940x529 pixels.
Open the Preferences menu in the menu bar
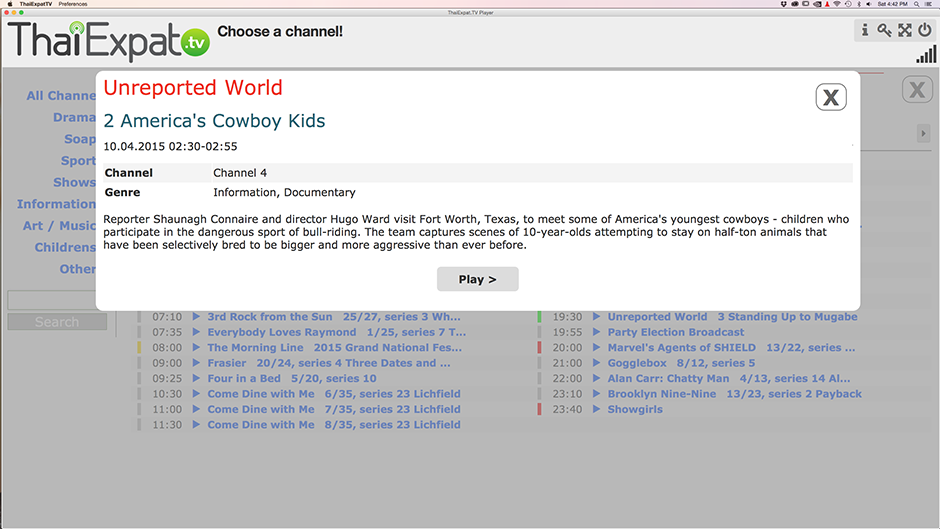tap(73, 4)
